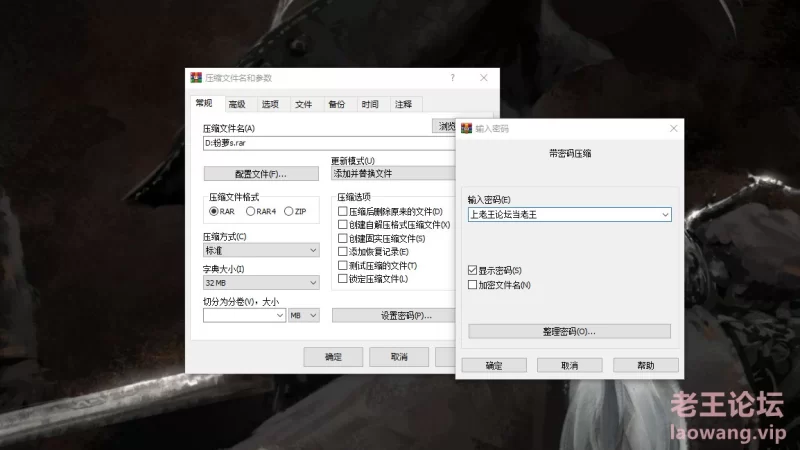
Task: Enable 创建自解压格式压缩文件 checkbox
Action: pos(343,224)
